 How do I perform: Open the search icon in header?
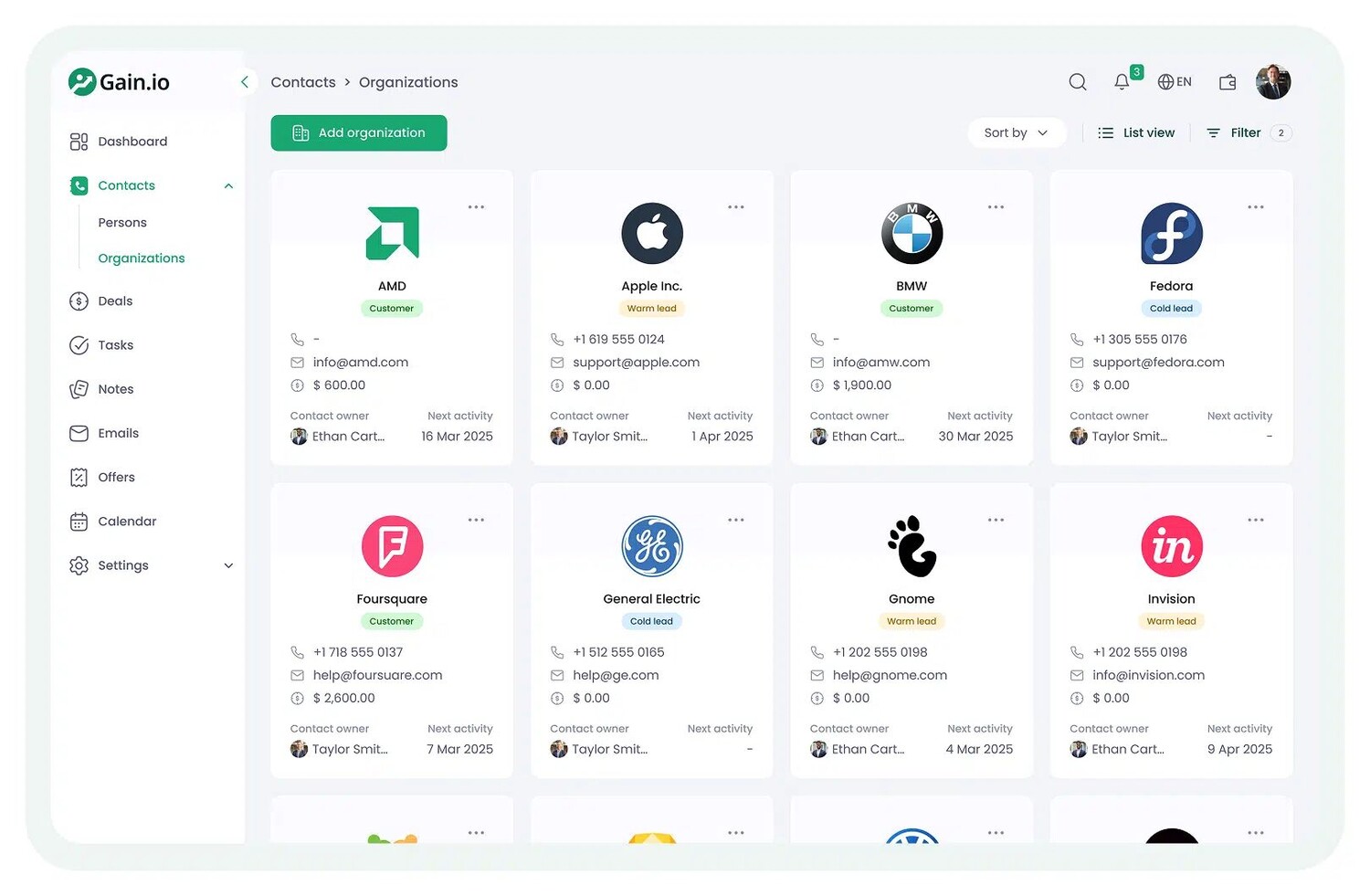click(x=1078, y=82)
